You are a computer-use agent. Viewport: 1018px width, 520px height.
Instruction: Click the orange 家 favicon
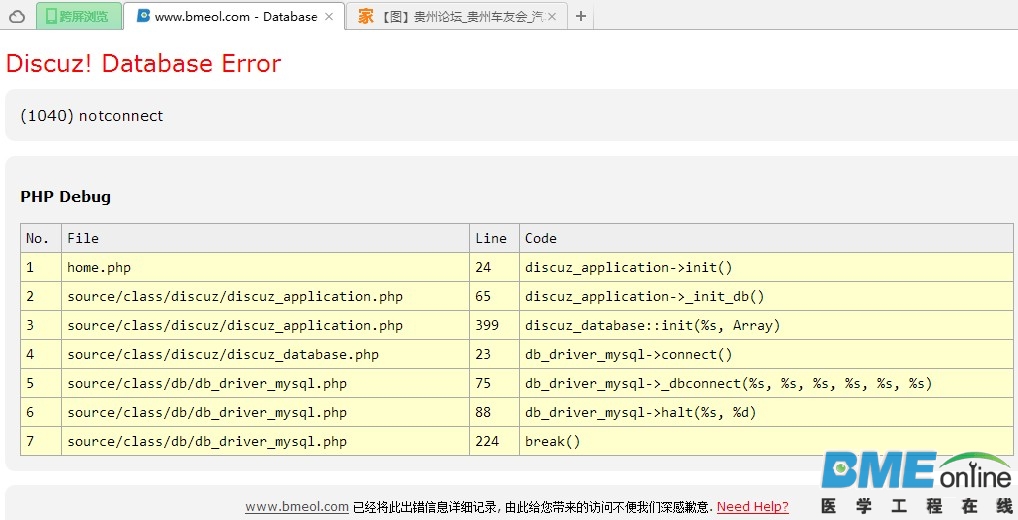366,16
